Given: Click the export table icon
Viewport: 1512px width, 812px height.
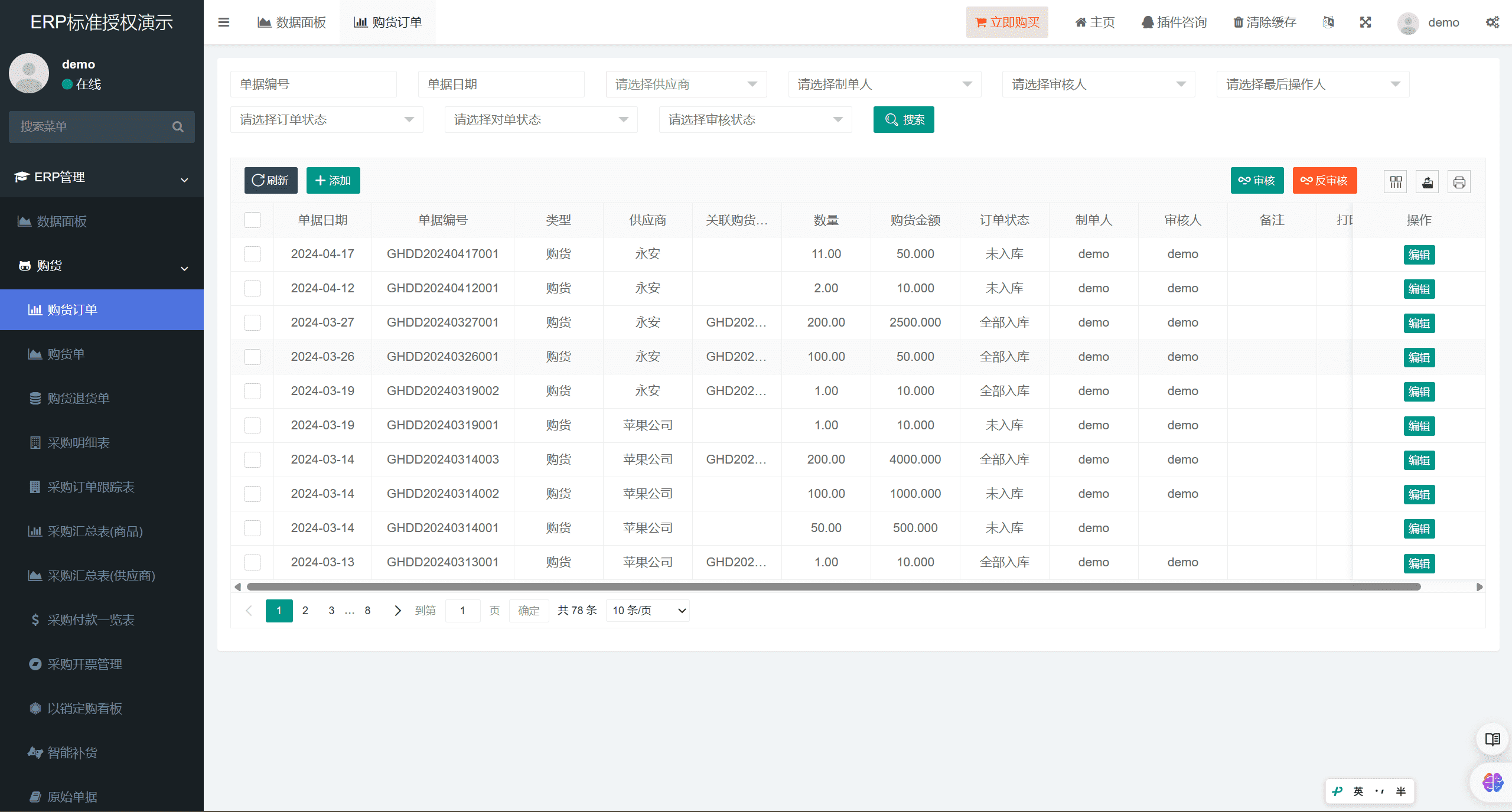Looking at the screenshot, I should pyautogui.click(x=1428, y=182).
